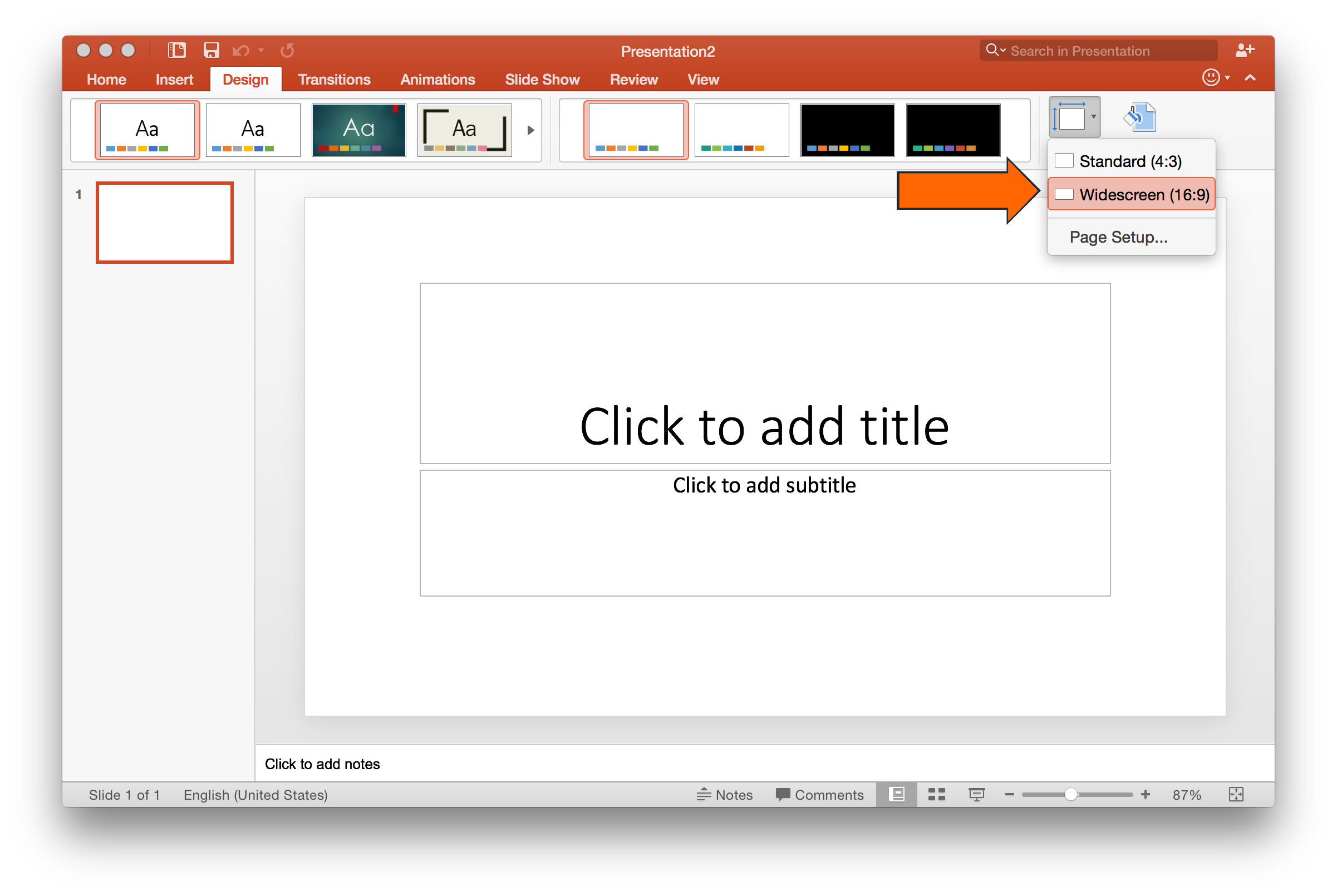
Task: Expand the themes gallery arrow
Action: pyautogui.click(x=530, y=130)
